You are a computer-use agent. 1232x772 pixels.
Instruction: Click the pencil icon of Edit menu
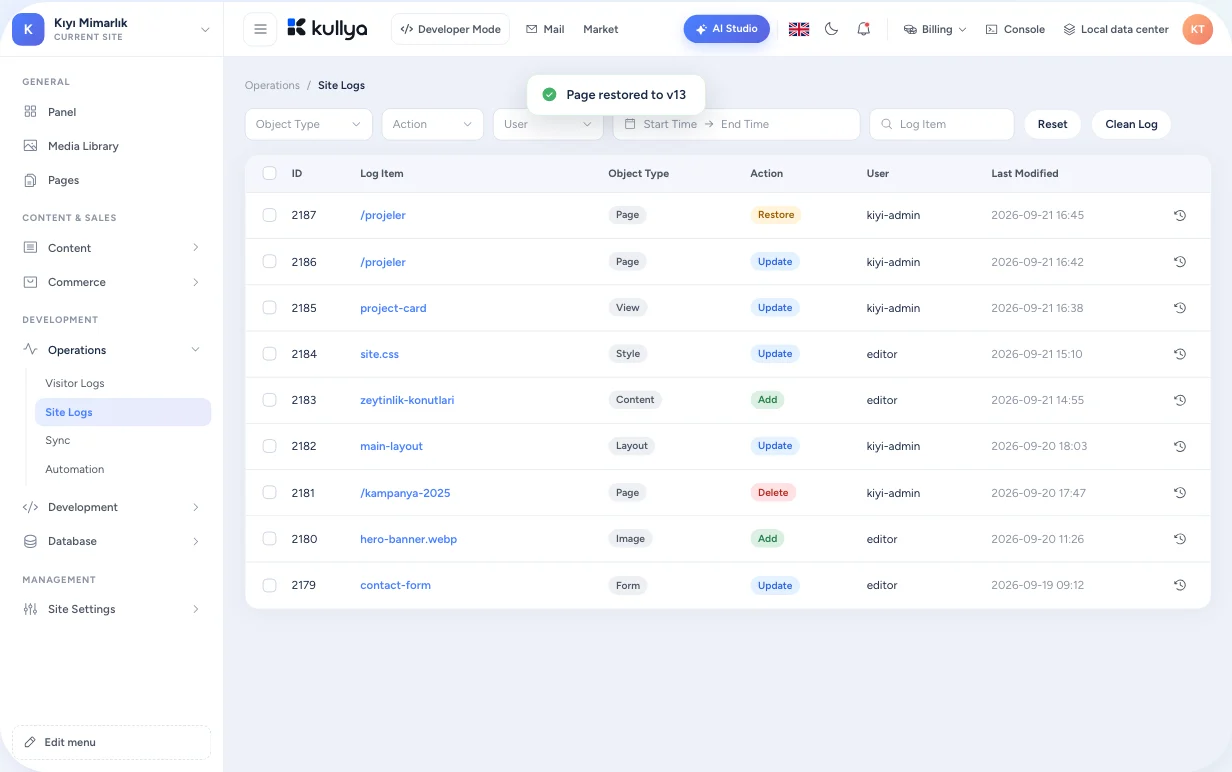click(30, 742)
